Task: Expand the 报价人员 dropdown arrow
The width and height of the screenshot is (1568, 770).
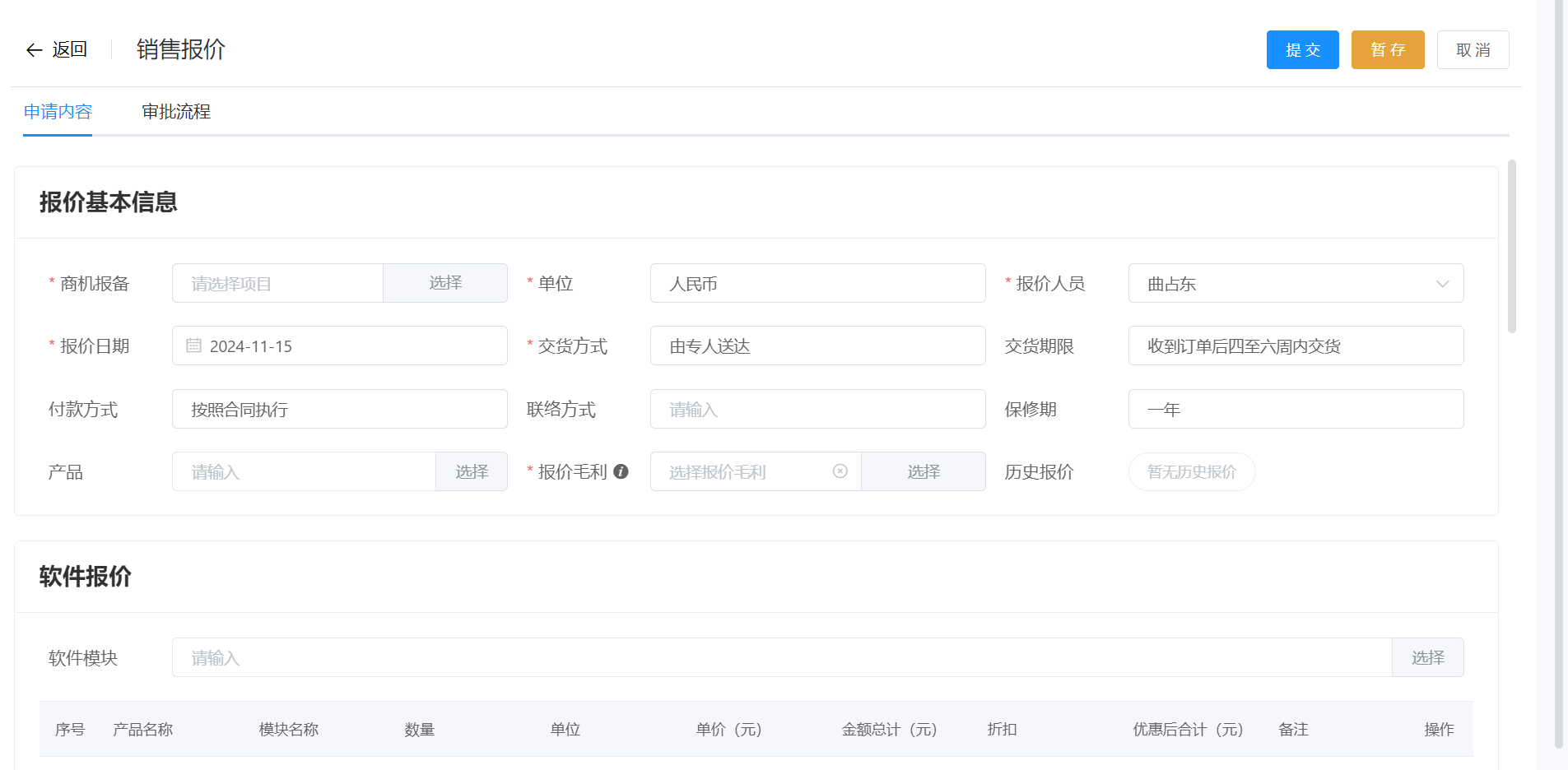Action: click(x=1441, y=284)
